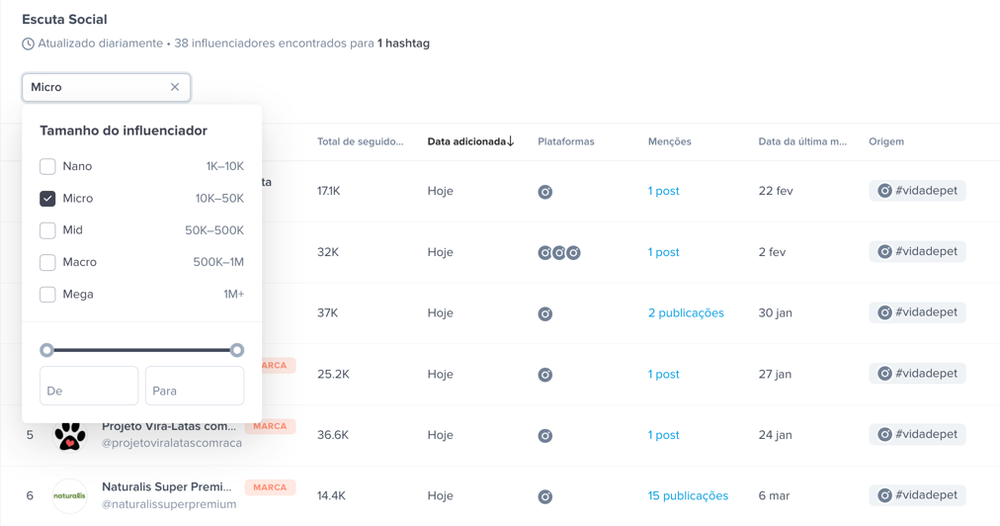Click the Instagram icon in the 14.4K row
The height and width of the screenshot is (526, 1000).
click(x=545, y=497)
